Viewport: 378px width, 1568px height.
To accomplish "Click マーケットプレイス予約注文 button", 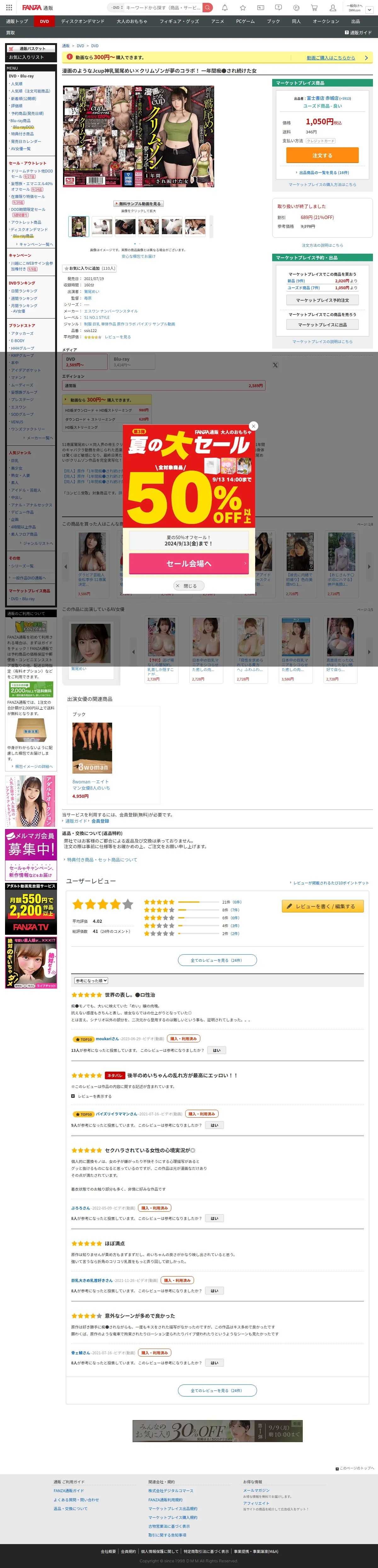I will [x=323, y=300].
